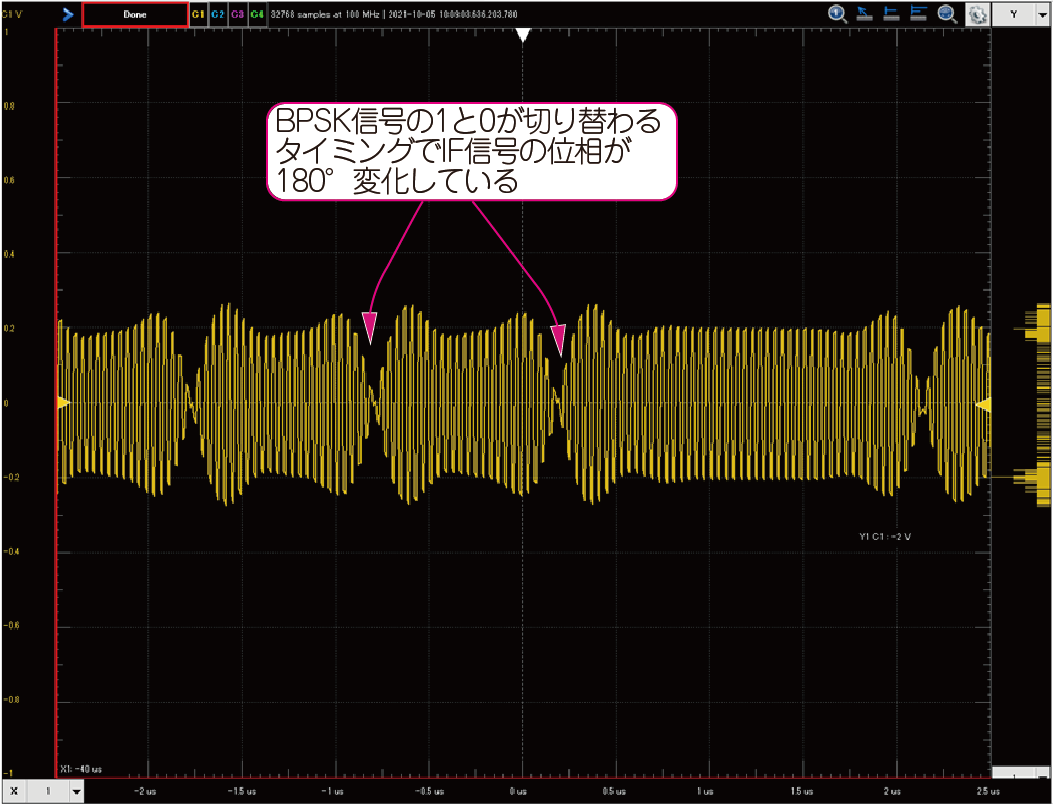The image size is (1053, 804).
Task: Click the right yellow level marker arrow
Action: [x=983, y=403]
